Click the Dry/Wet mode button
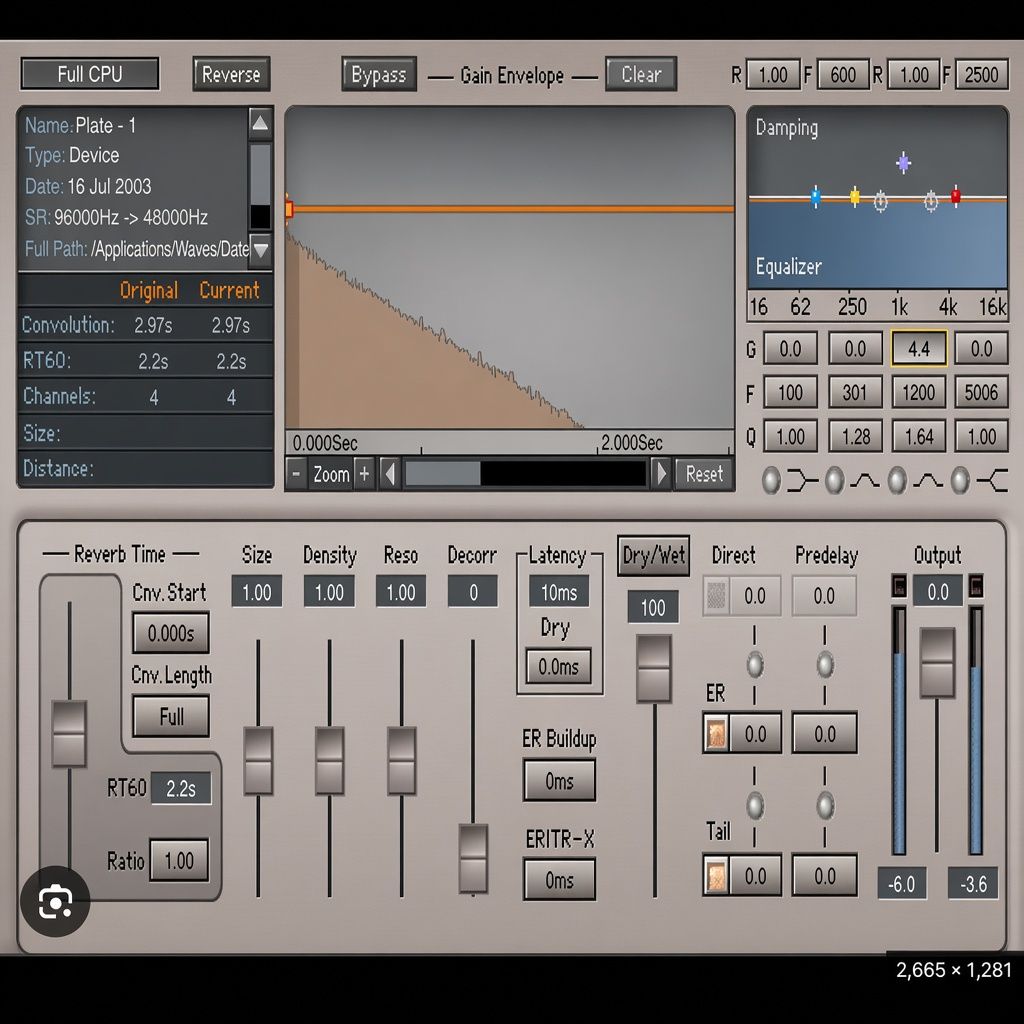This screenshot has width=1024, height=1024. [653, 556]
